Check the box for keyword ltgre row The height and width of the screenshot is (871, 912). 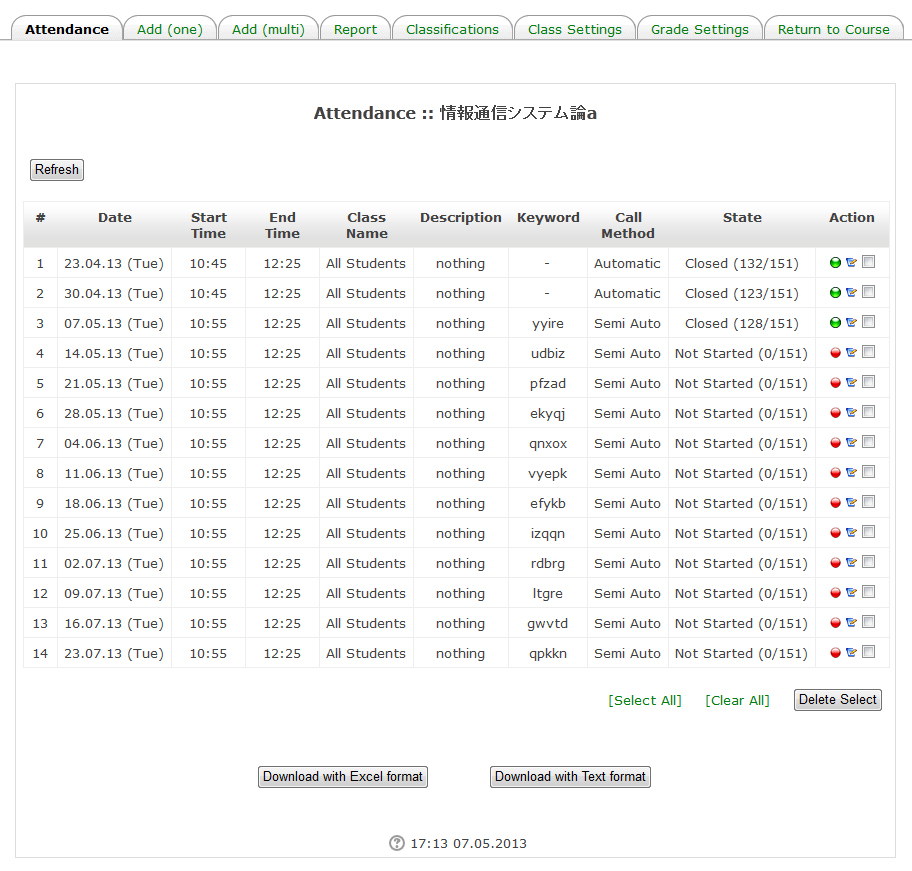point(868,592)
